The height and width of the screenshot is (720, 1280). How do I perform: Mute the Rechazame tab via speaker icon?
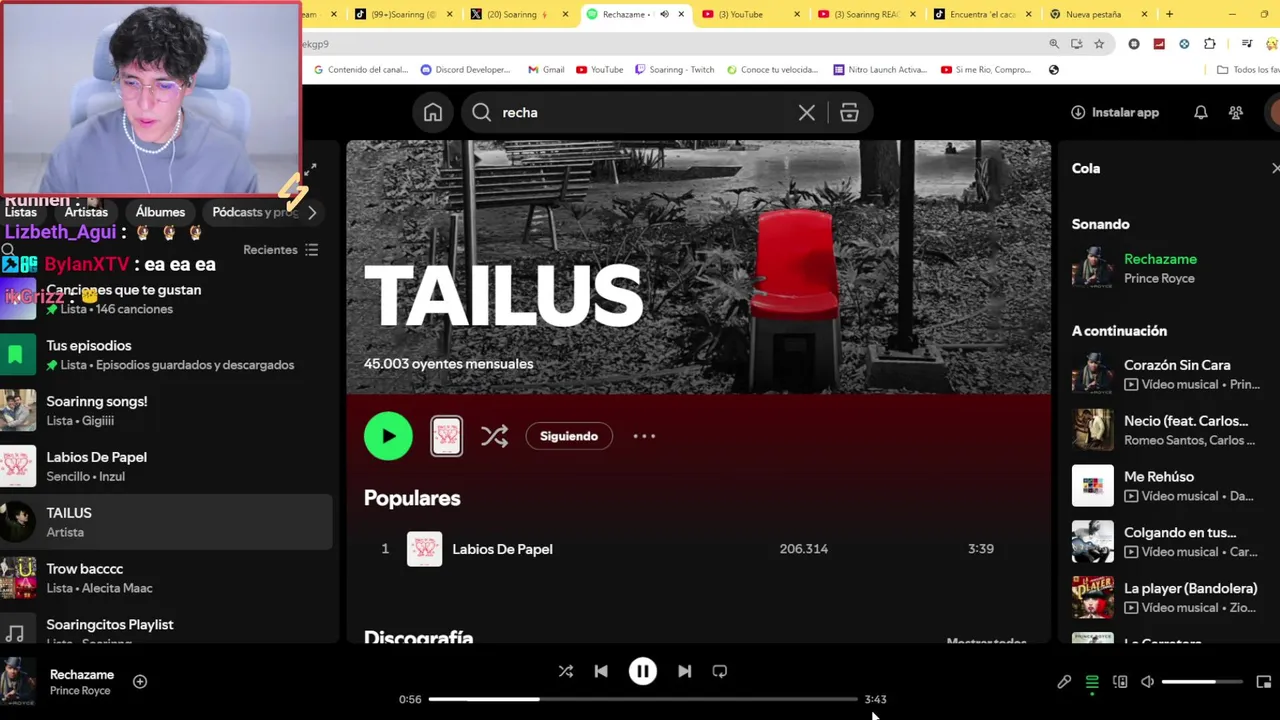pos(664,15)
